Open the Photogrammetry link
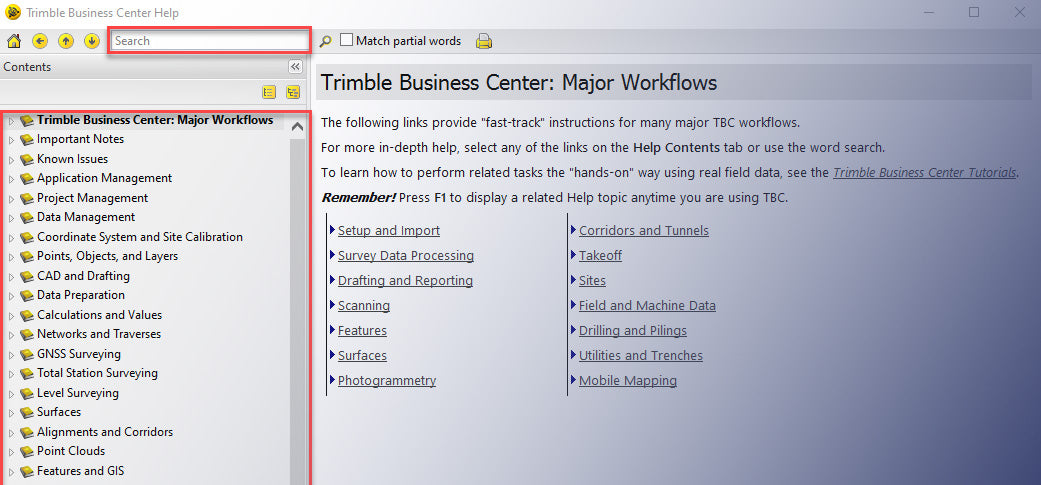The image size is (1041, 485). (x=387, y=381)
